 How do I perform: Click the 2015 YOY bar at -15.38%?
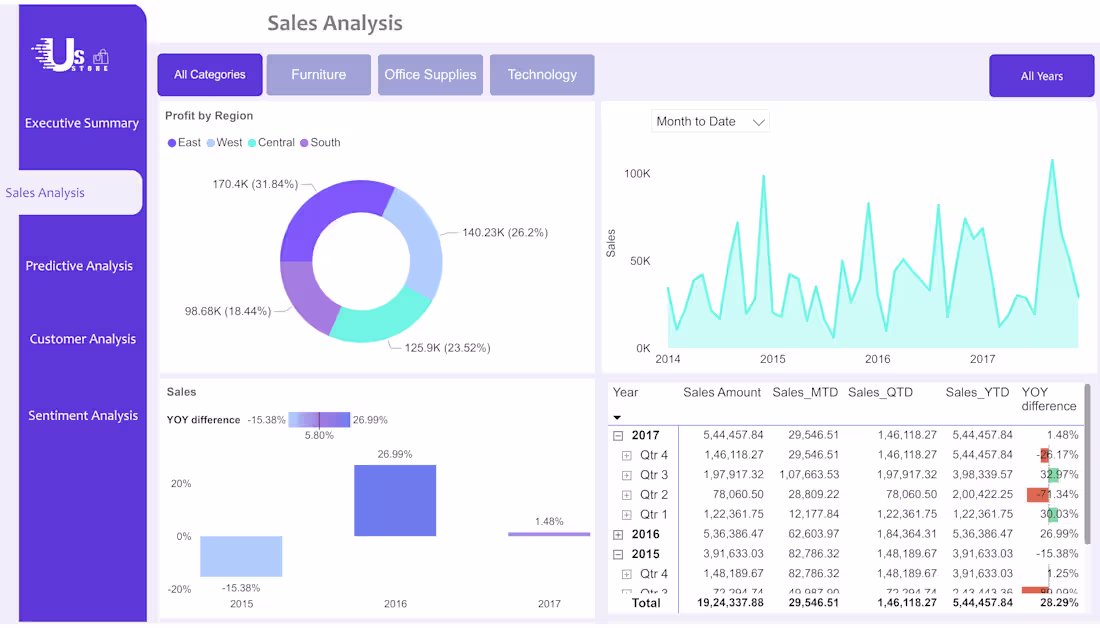click(241, 556)
